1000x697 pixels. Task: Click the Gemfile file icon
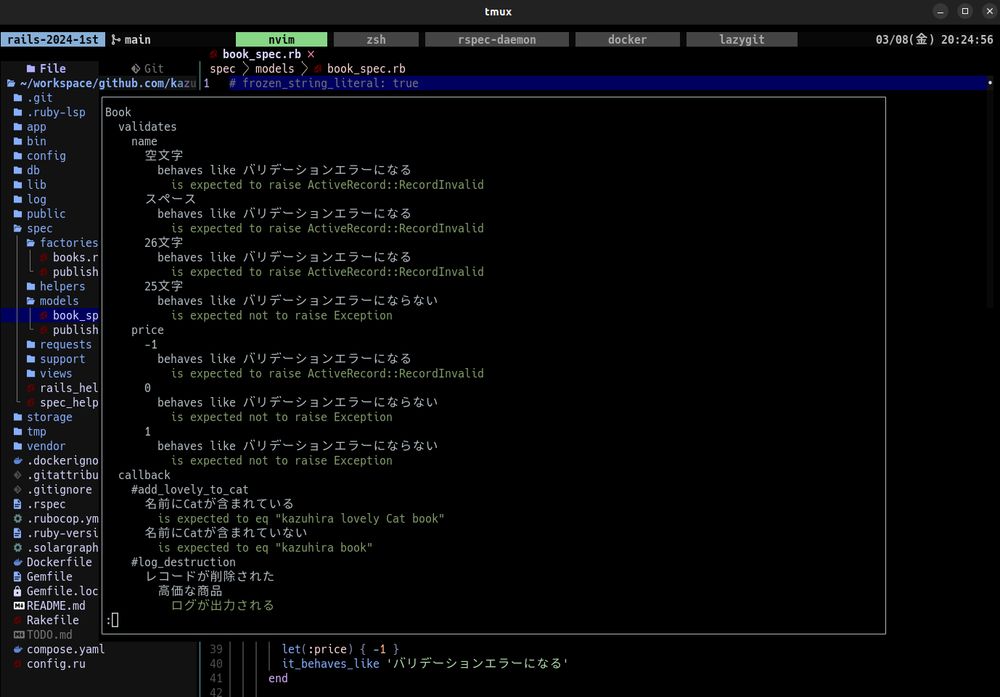[x=18, y=577]
